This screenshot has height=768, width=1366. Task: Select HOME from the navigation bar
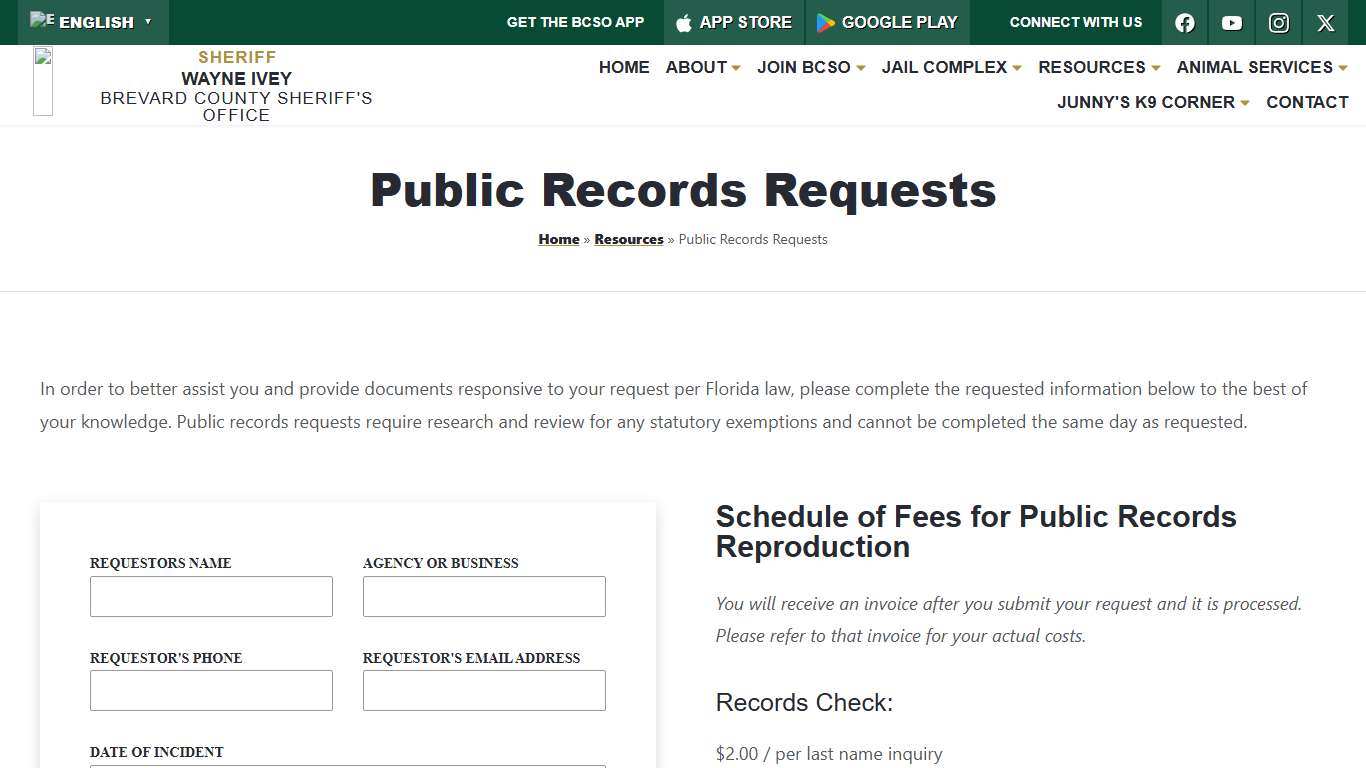tap(624, 68)
